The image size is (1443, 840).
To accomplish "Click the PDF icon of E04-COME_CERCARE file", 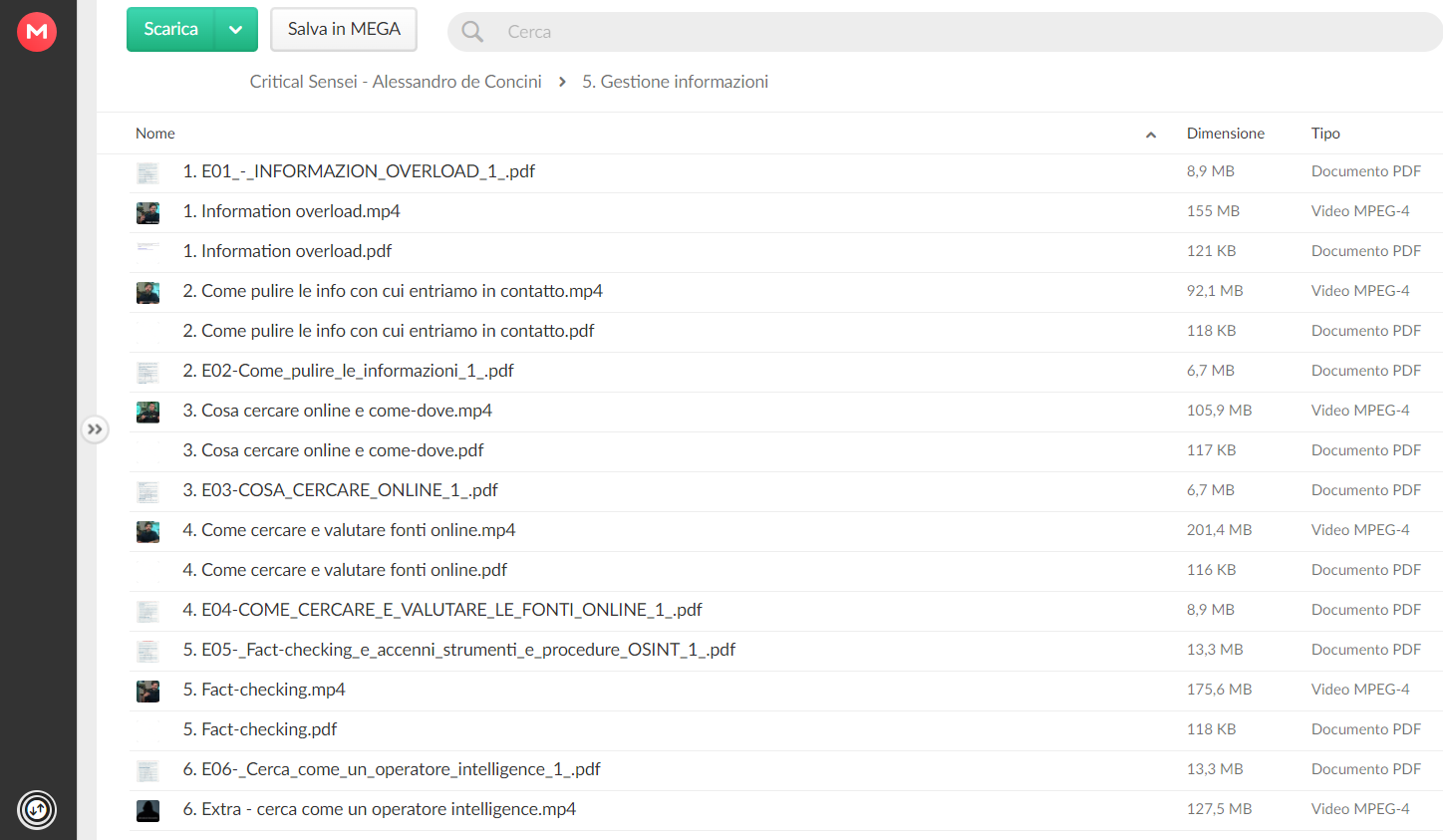I will pyautogui.click(x=147, y=611).
